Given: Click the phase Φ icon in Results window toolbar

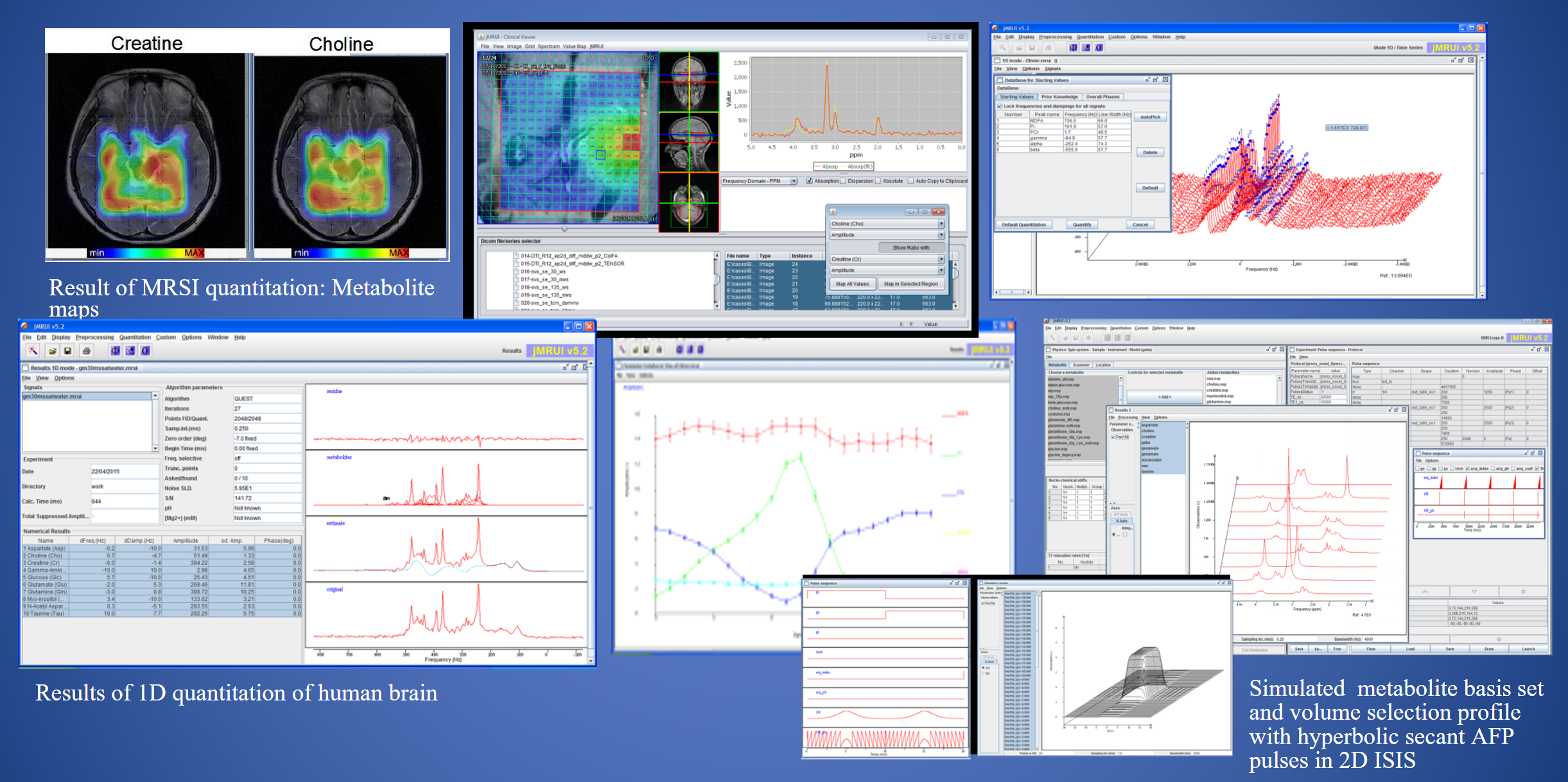Looking at the screenshot, I should [x=115, y=351].
